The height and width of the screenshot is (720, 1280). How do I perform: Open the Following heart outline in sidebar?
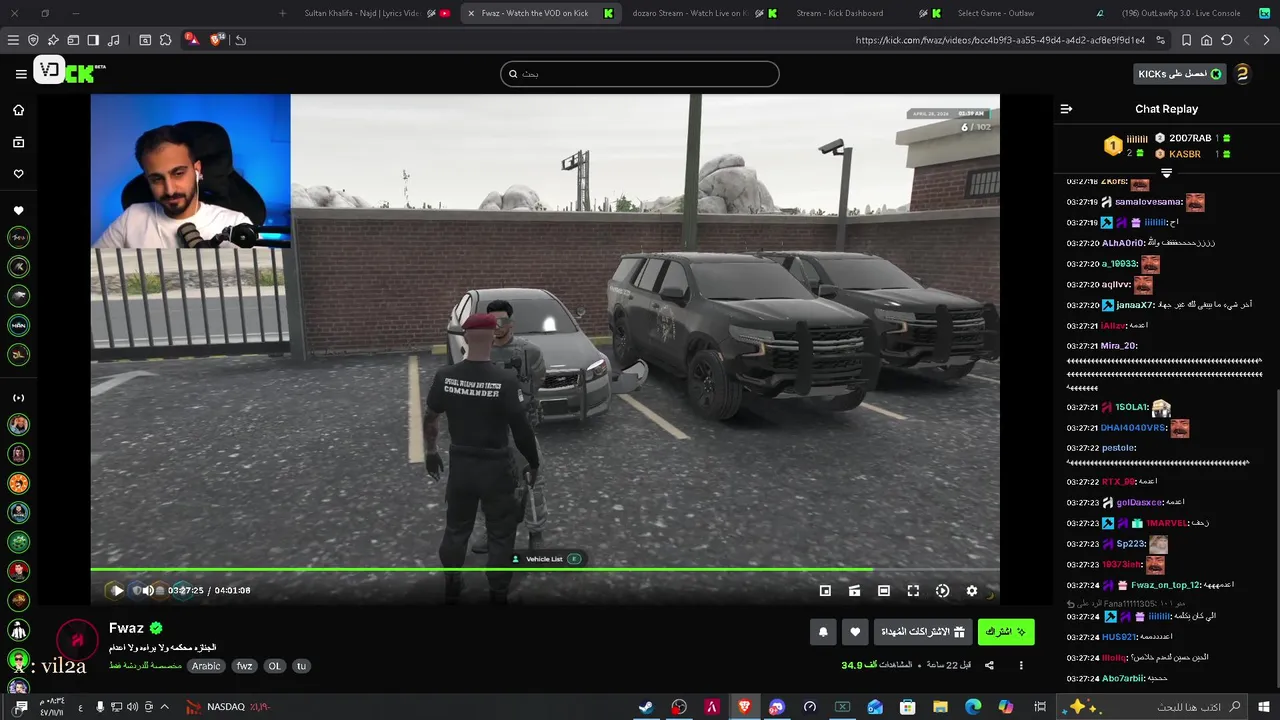coord(18,174)
